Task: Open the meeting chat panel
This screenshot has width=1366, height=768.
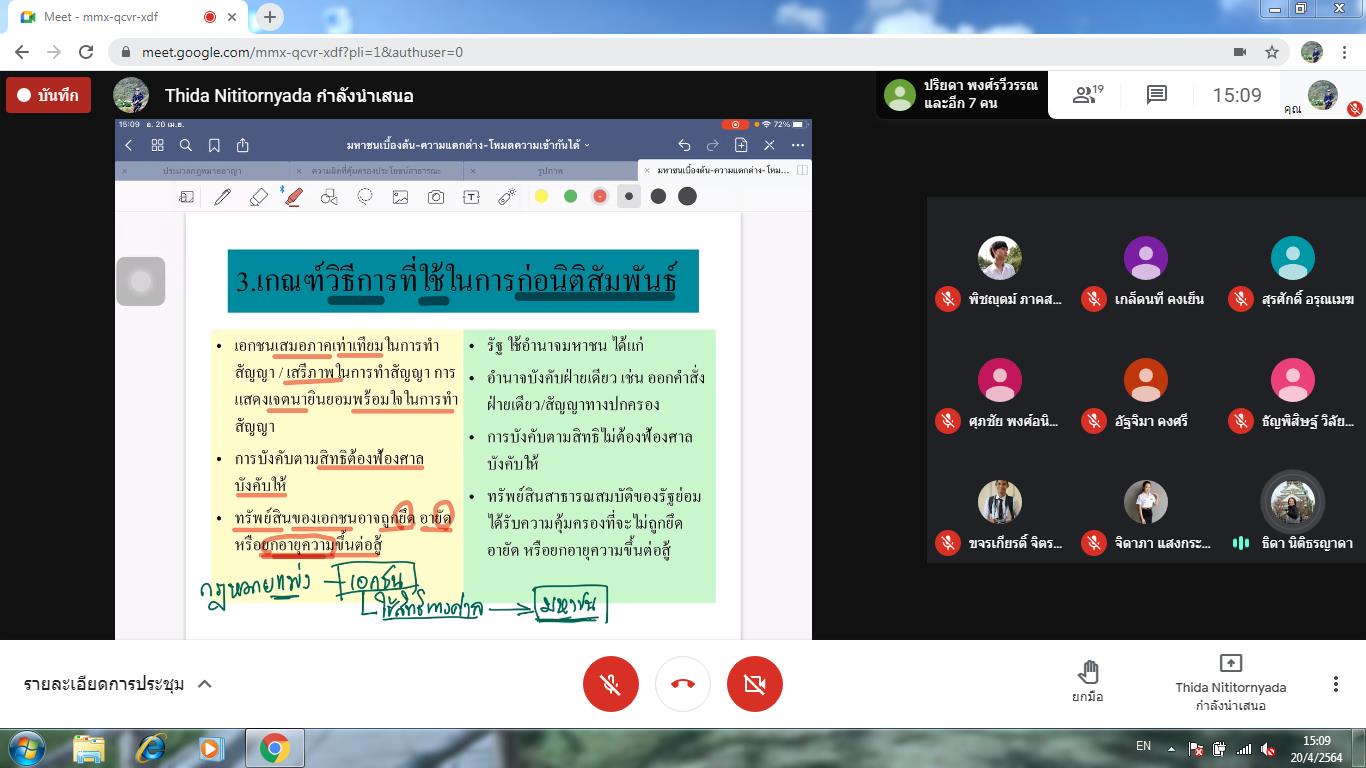Action: pyautogui.click(x=1157, y=95)
